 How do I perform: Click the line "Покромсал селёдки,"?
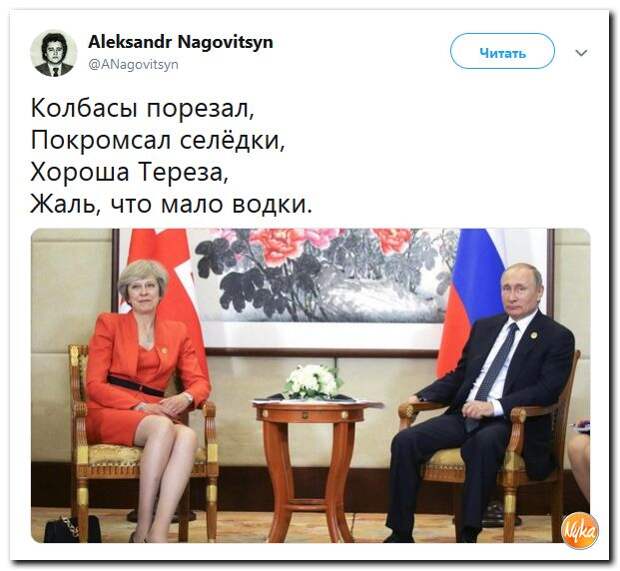point(158,140)
